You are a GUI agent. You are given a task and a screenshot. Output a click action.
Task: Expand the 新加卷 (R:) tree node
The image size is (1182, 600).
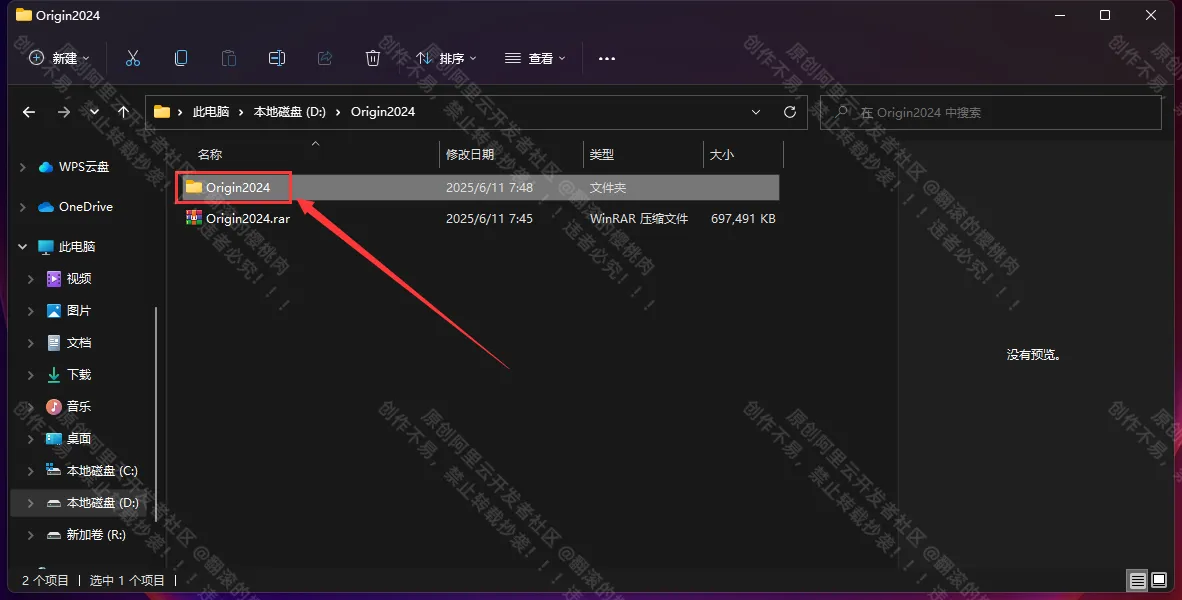[31, 534]
